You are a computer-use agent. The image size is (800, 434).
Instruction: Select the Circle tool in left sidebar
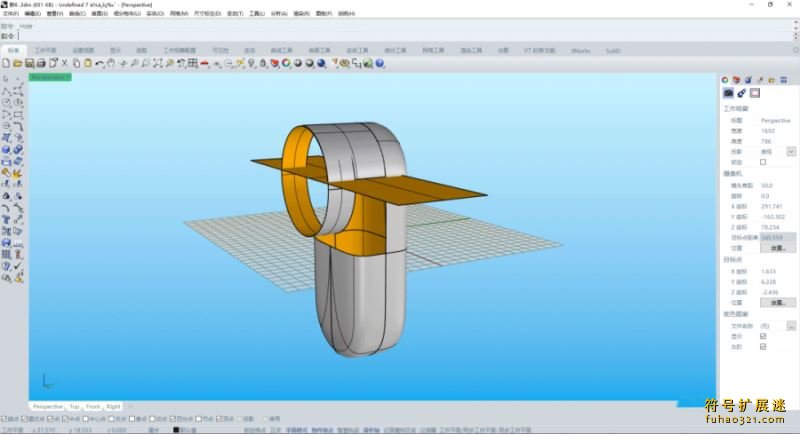[7, 103]
